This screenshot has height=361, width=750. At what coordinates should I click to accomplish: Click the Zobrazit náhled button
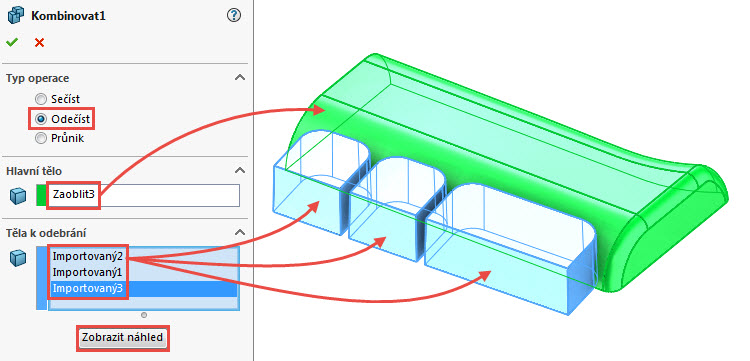click(123, 338)
